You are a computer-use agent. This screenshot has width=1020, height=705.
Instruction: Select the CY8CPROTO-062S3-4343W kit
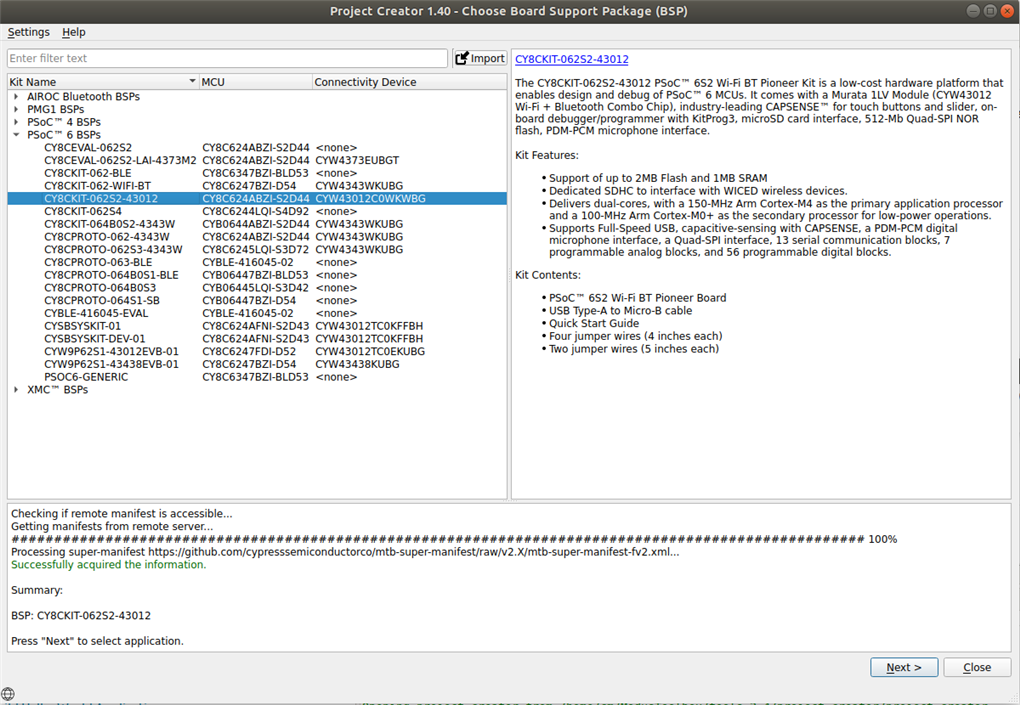coord(257,250)
